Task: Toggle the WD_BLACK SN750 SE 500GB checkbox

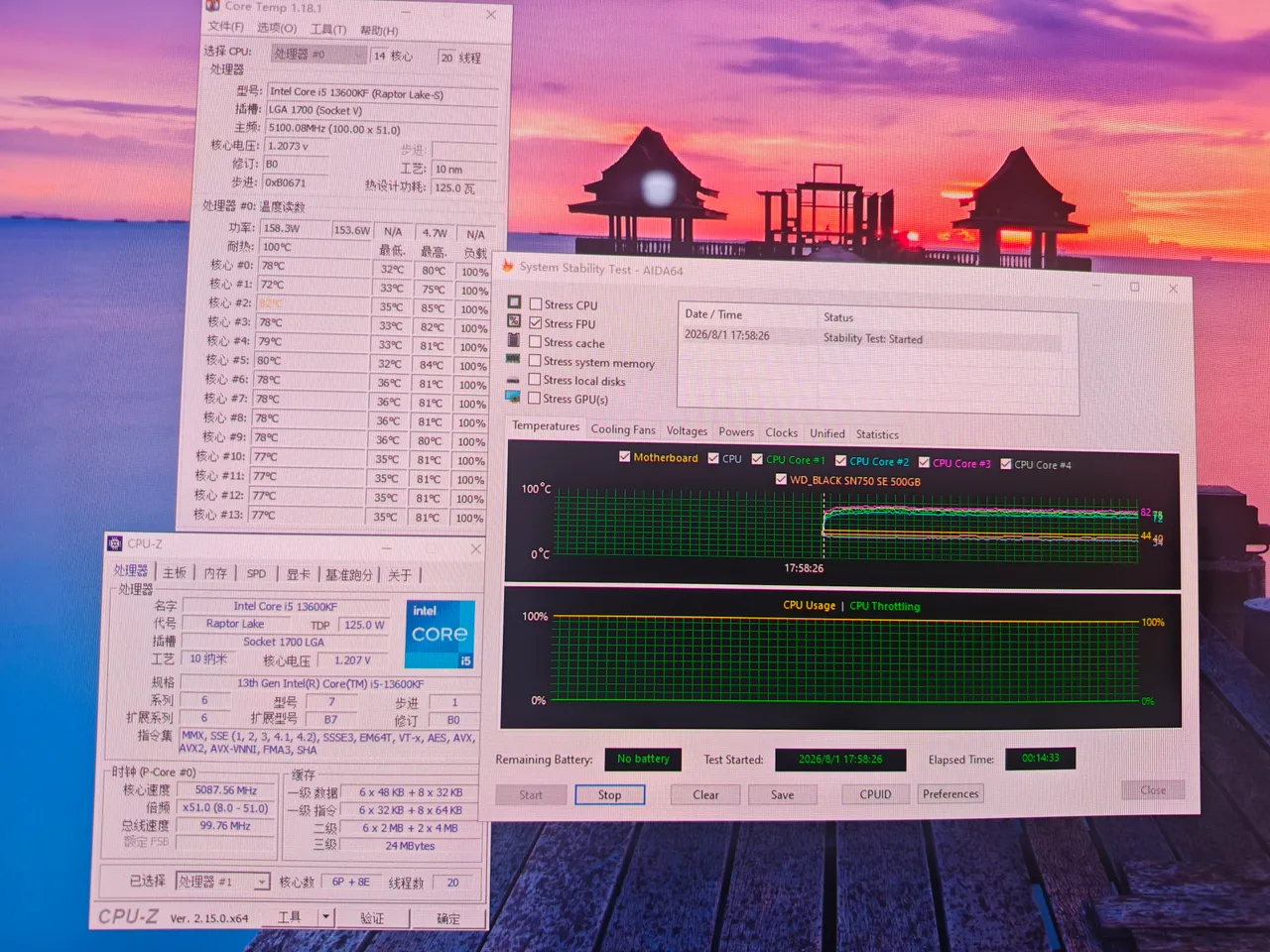Action: [x=781, y=480]
